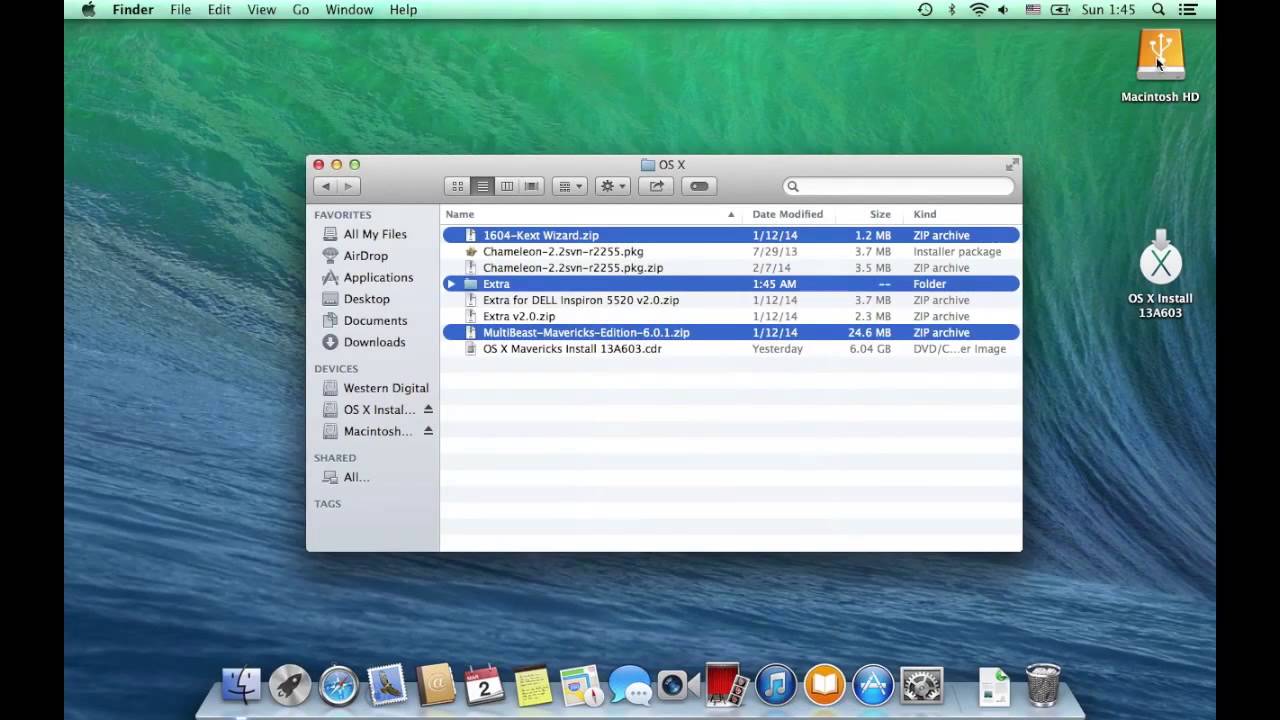The width and height of the screenshot is (1280, 720).
Task: Open Spotlight search in menu bar
Action: click(x=1158, y=10)
